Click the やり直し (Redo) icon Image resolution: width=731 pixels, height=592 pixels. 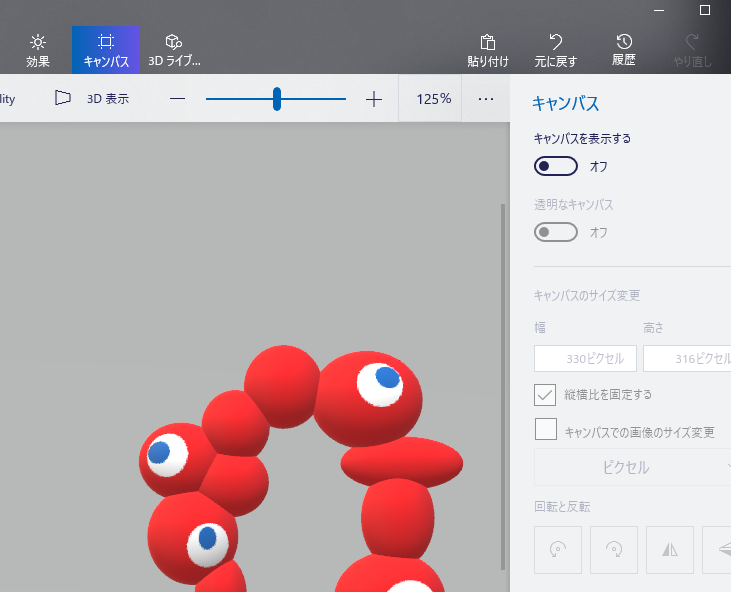click(x=692, y=50)
